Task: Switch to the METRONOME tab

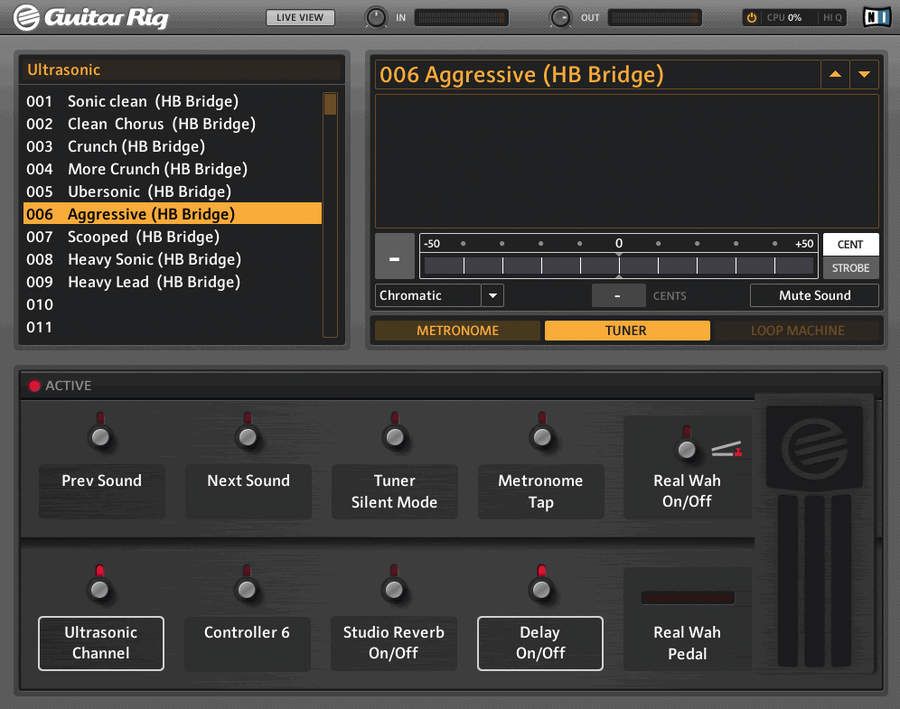Action: [457, 330]
